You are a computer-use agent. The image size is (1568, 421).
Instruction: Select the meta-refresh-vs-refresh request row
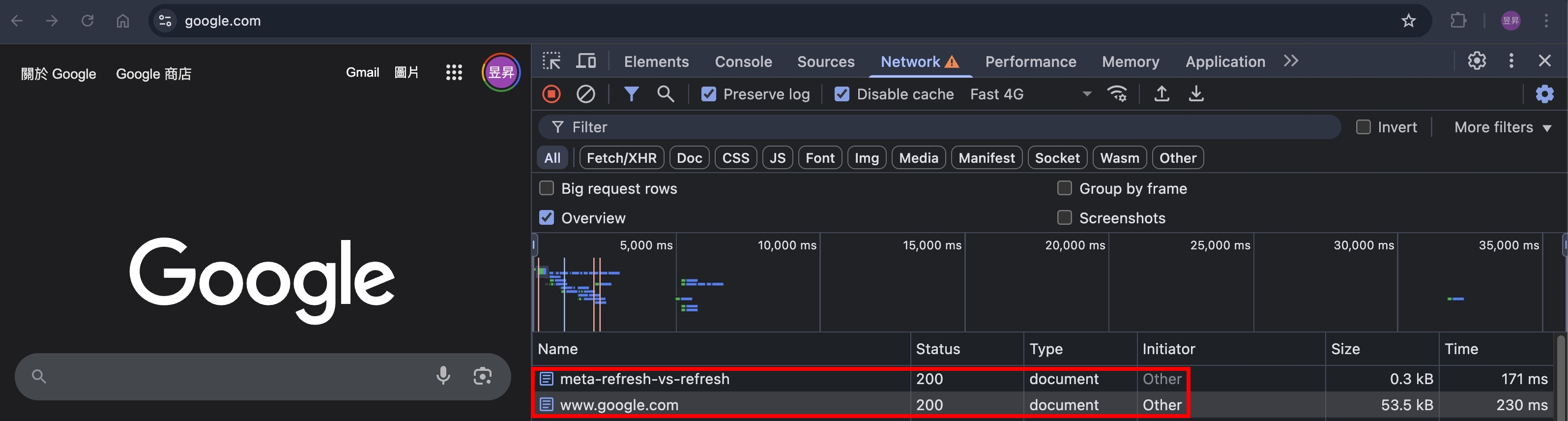coord(1042,378)
